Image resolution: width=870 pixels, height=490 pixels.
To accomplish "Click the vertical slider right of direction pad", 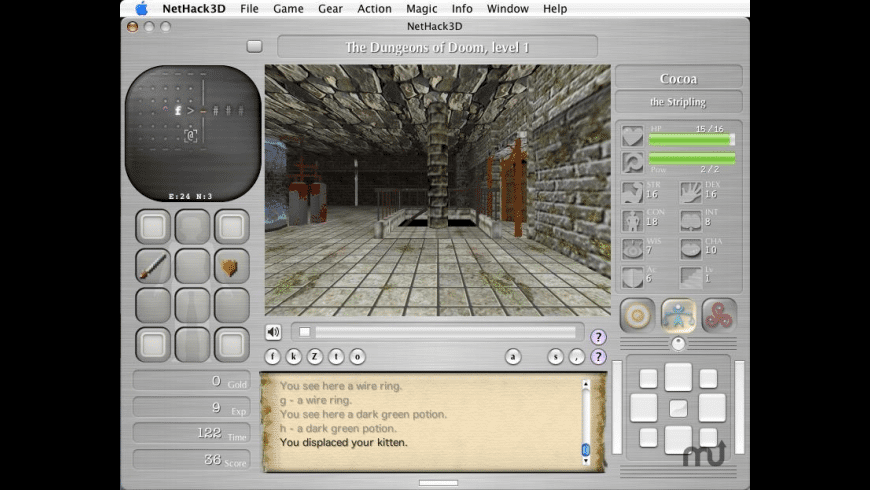I will click(740, 408).
